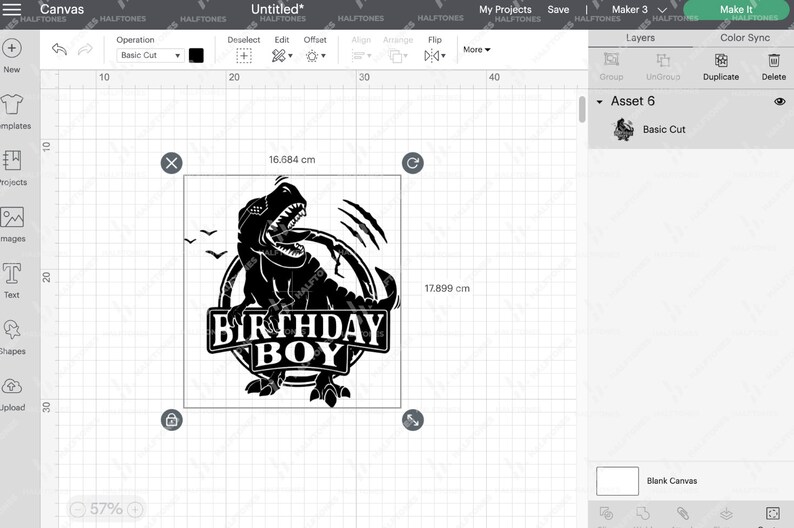
Task: Click the Untitled* project title
Action: tap(277, 9)
